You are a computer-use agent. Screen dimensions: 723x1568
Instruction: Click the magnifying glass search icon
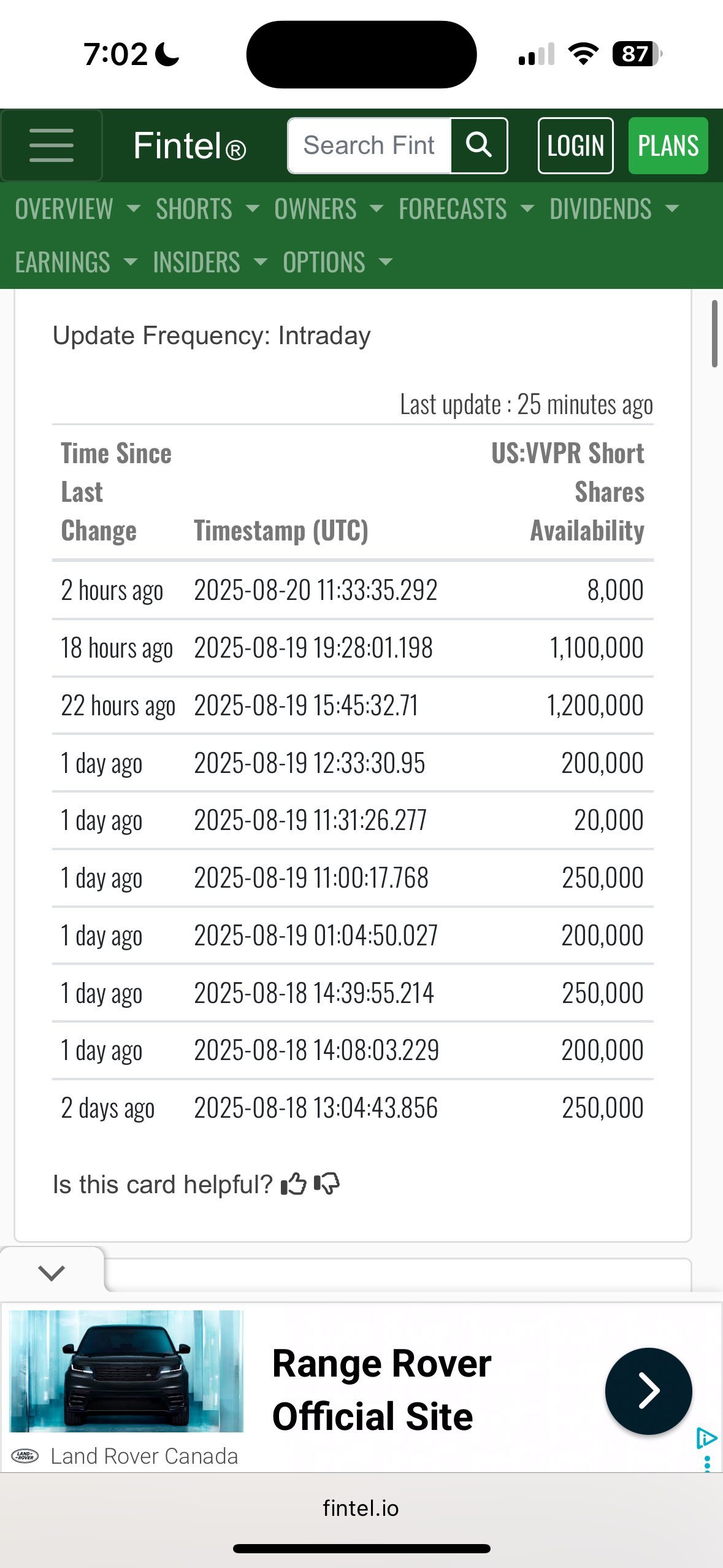click(x=479, y=145)
